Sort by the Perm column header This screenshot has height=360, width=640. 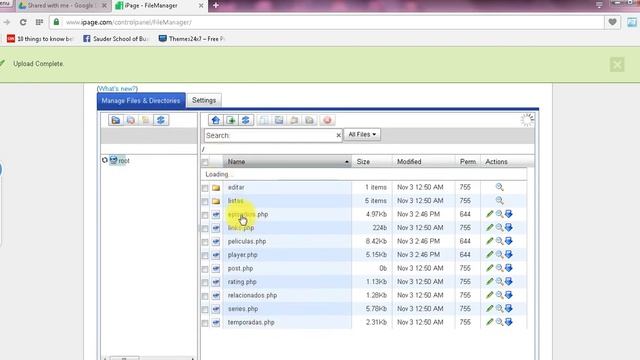(x=468, y=162)
